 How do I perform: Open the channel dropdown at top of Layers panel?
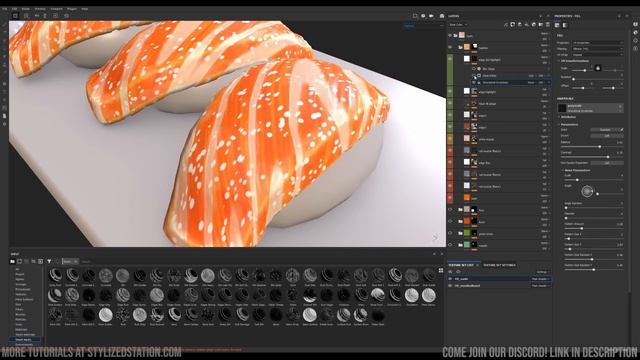click(458, 24)
